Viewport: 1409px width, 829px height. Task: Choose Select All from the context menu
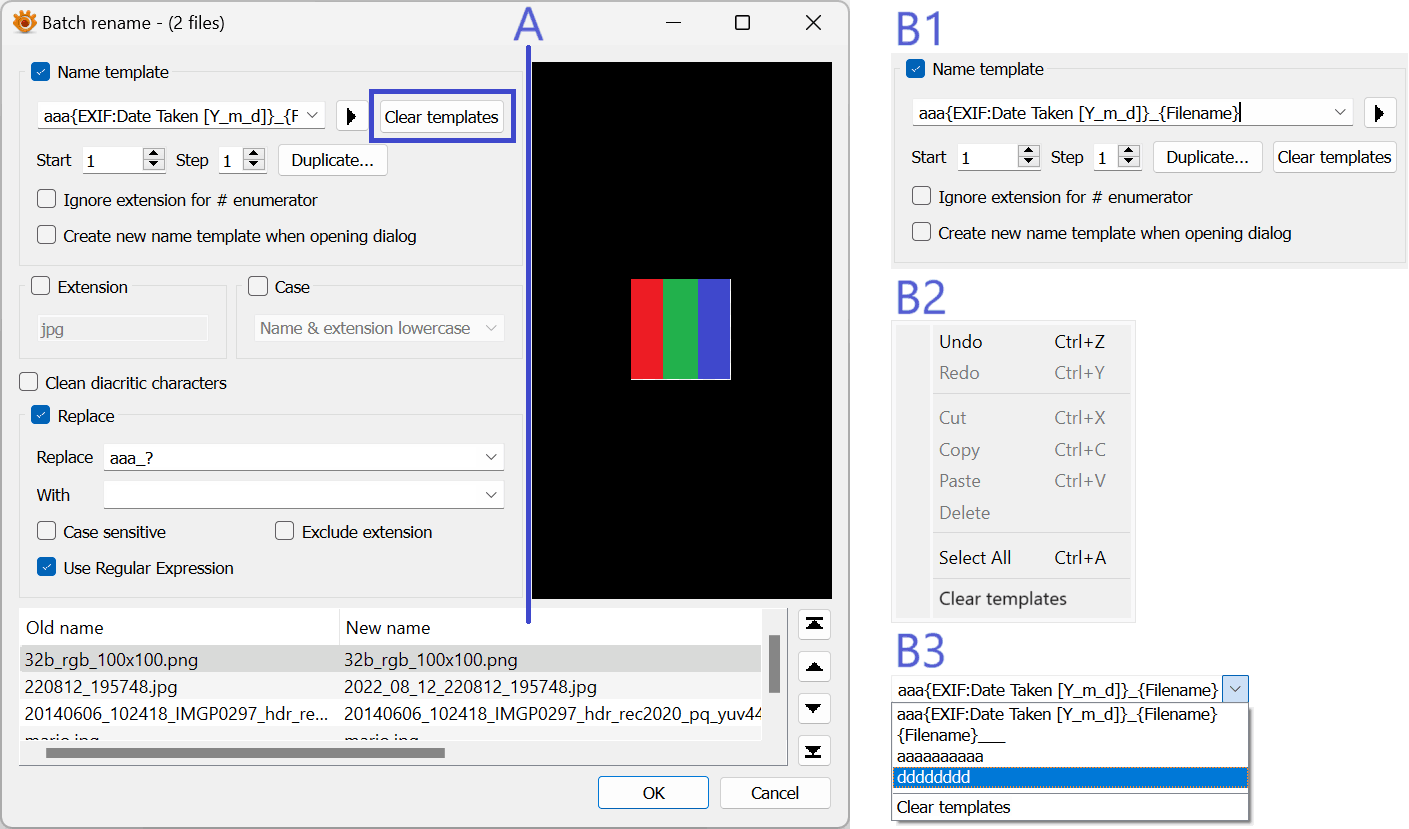coord(974,558)
